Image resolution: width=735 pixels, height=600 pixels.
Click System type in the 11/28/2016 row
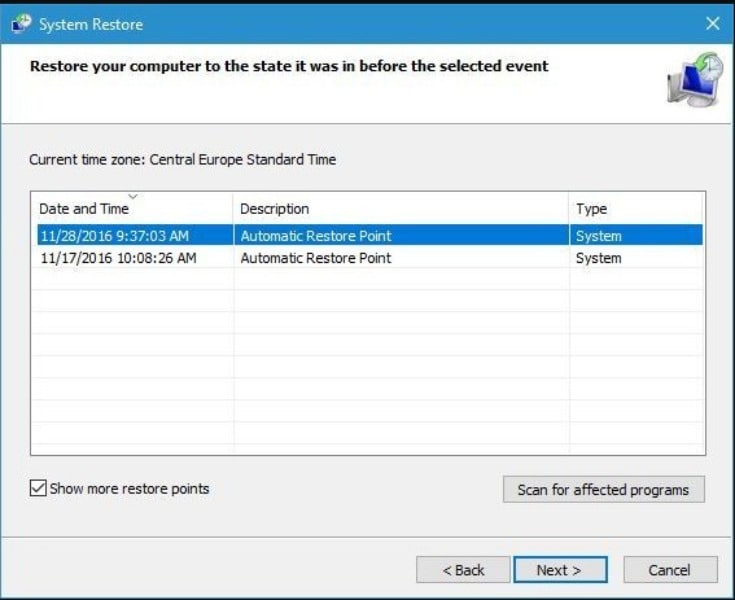[599, 236]
